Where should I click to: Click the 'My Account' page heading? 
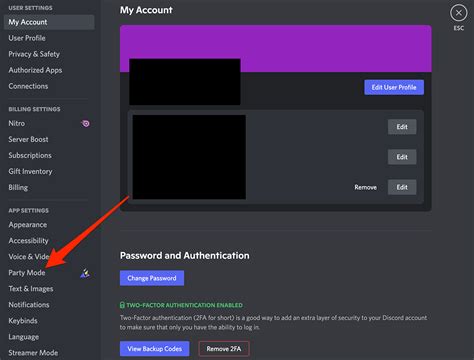click(146, 10)
